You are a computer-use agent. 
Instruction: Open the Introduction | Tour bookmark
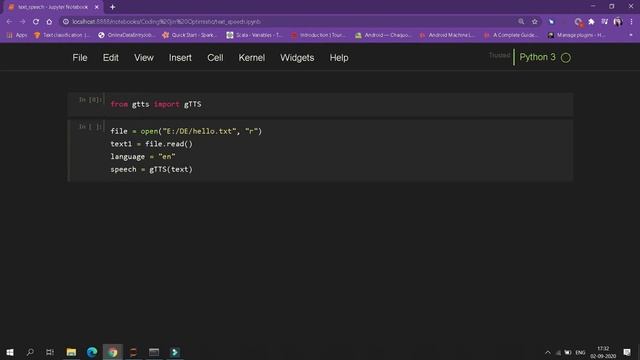(x=318, y=36)
